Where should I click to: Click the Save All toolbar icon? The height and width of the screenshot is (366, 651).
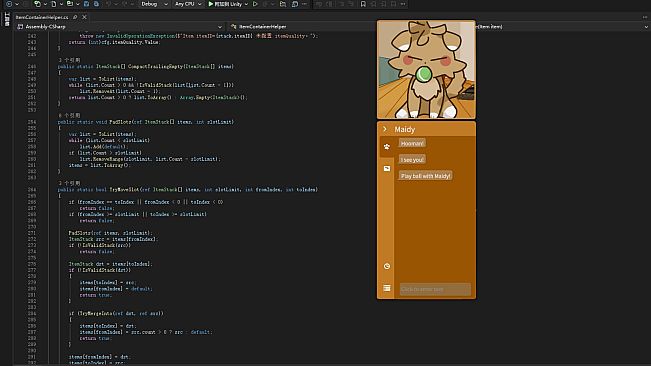click(x=96, y=4)
